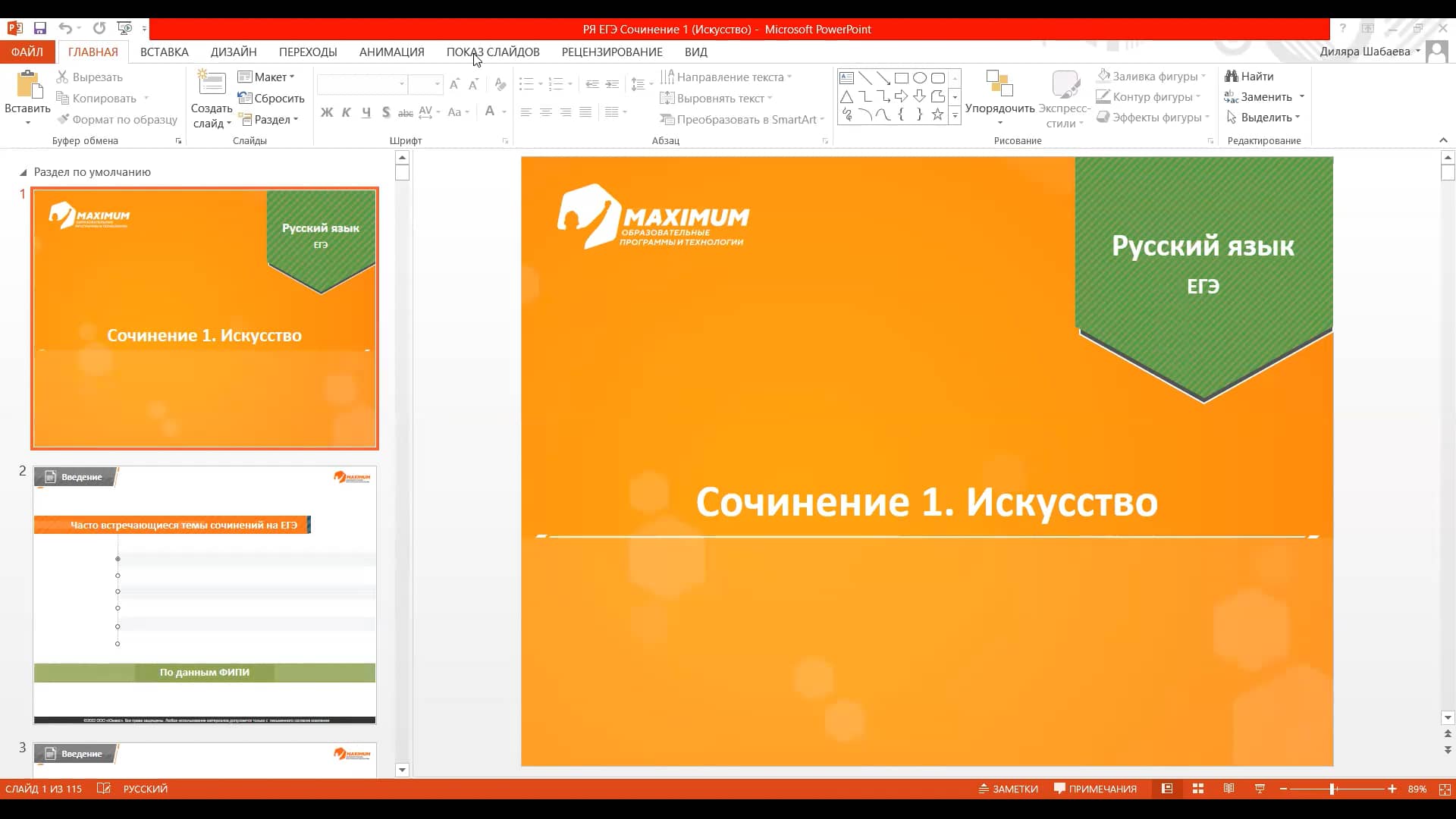Click the Создать слайд button
The height and width of the screenshot is (819, 1456).
click(211, 97)
